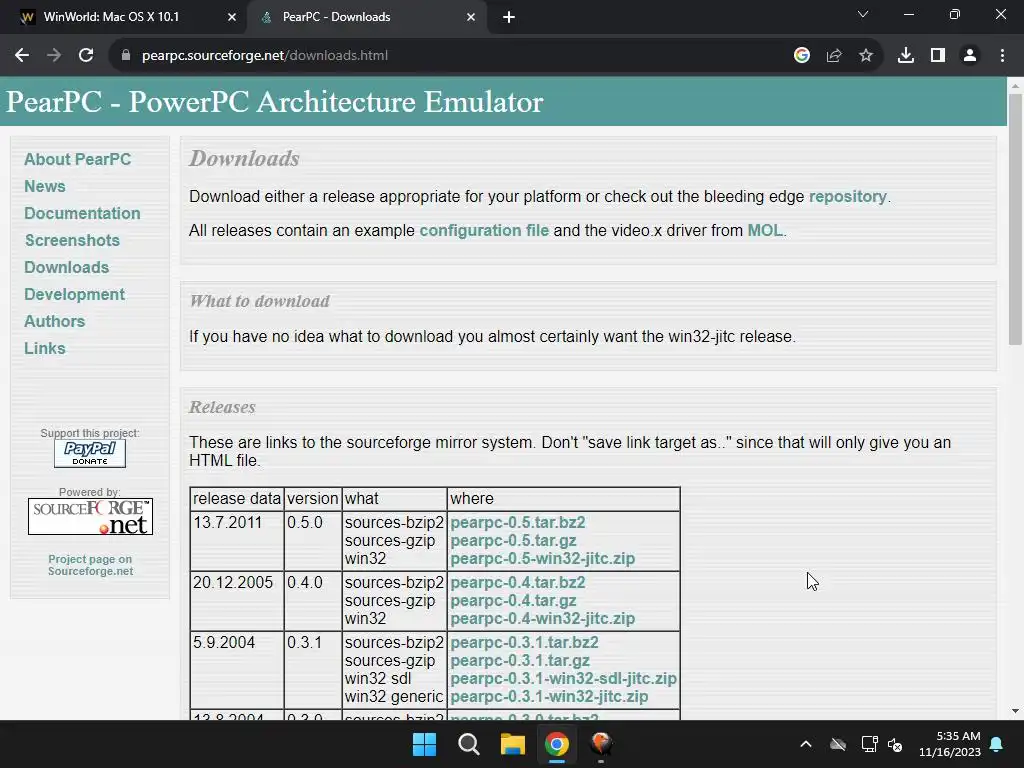This screenshot has height=768, width=1024.
Task: Download pearpc-0.4.tar.gz
Action: tap(513, 601)
